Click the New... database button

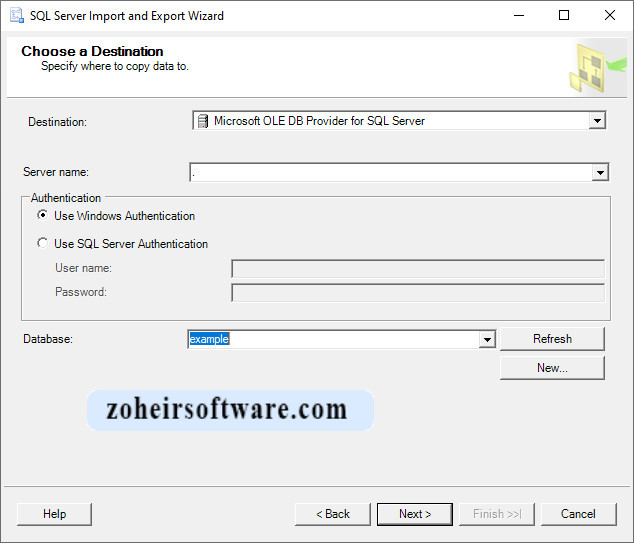click(x=552, y=368)
